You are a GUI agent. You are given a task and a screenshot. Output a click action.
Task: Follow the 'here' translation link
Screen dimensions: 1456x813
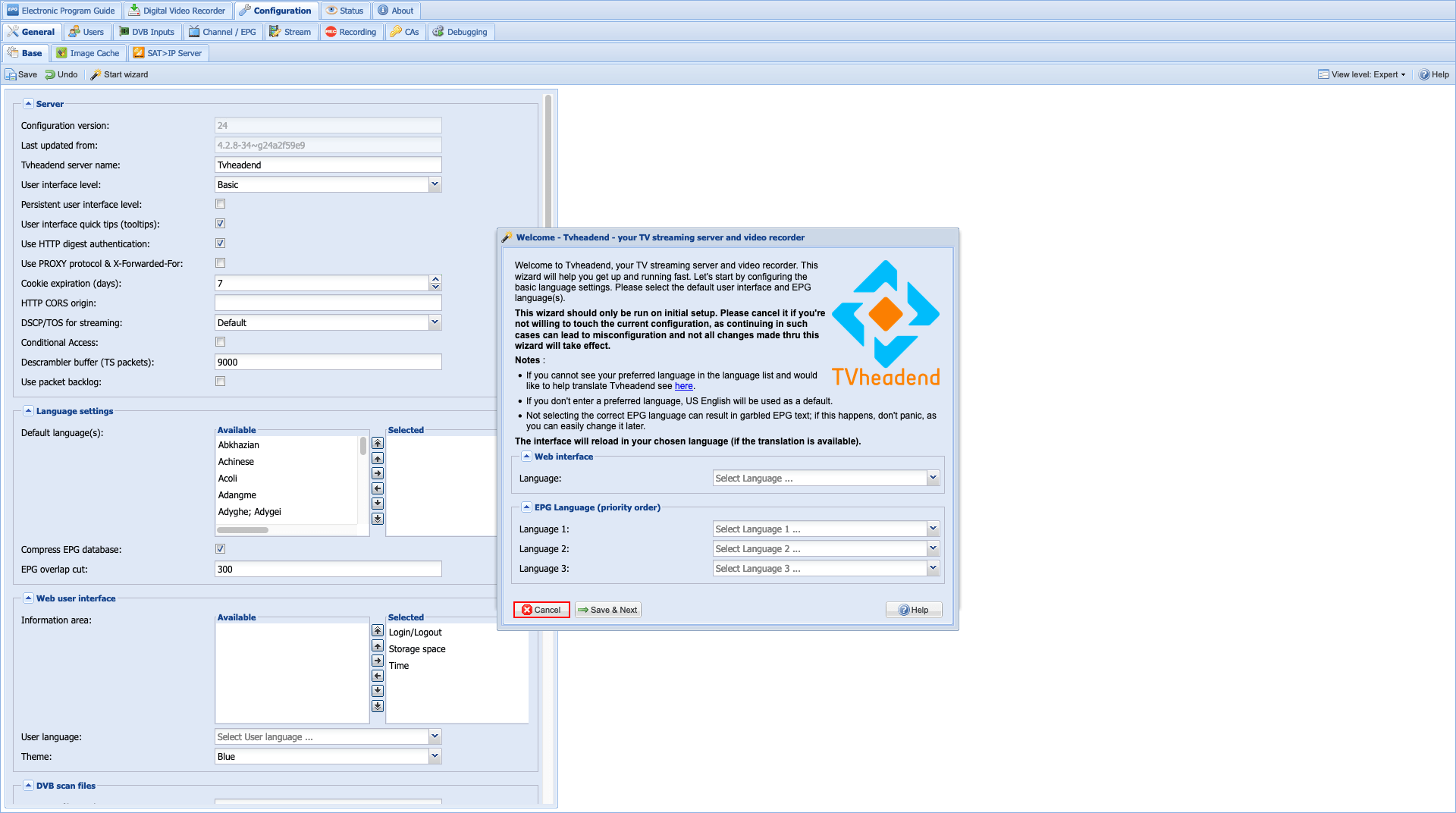(x=683, y=386)
